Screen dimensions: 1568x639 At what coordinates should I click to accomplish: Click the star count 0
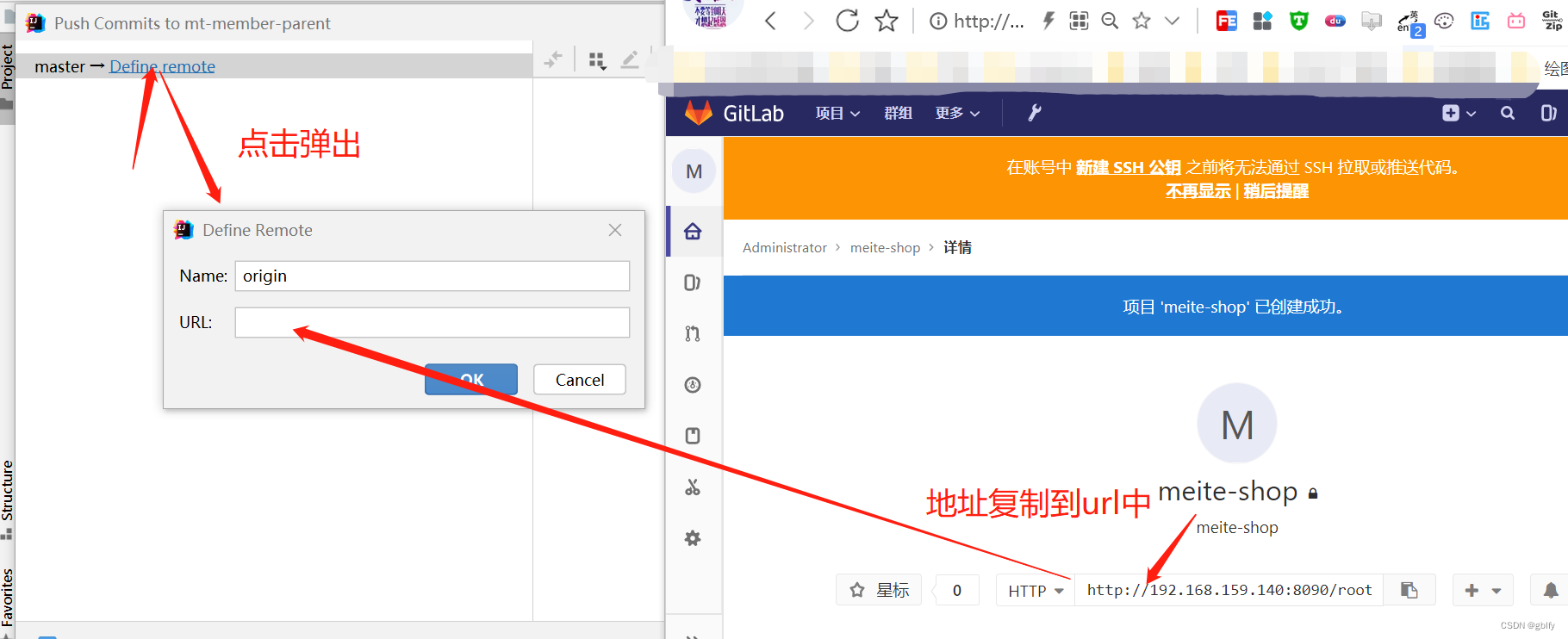click(x=957, y=590)
